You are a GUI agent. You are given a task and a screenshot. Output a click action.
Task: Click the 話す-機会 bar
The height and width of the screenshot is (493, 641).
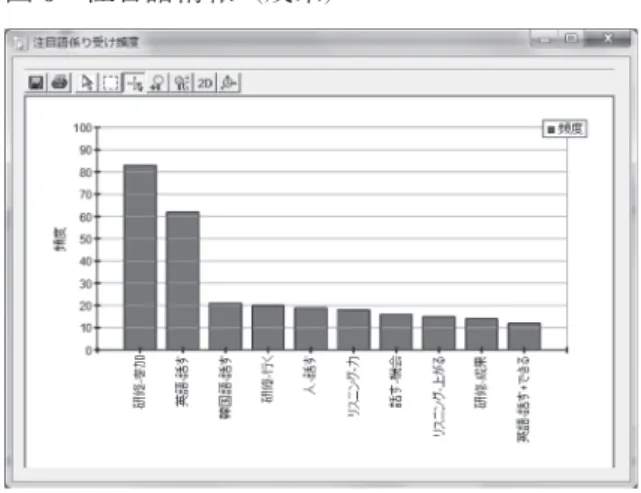pos(396,332)
